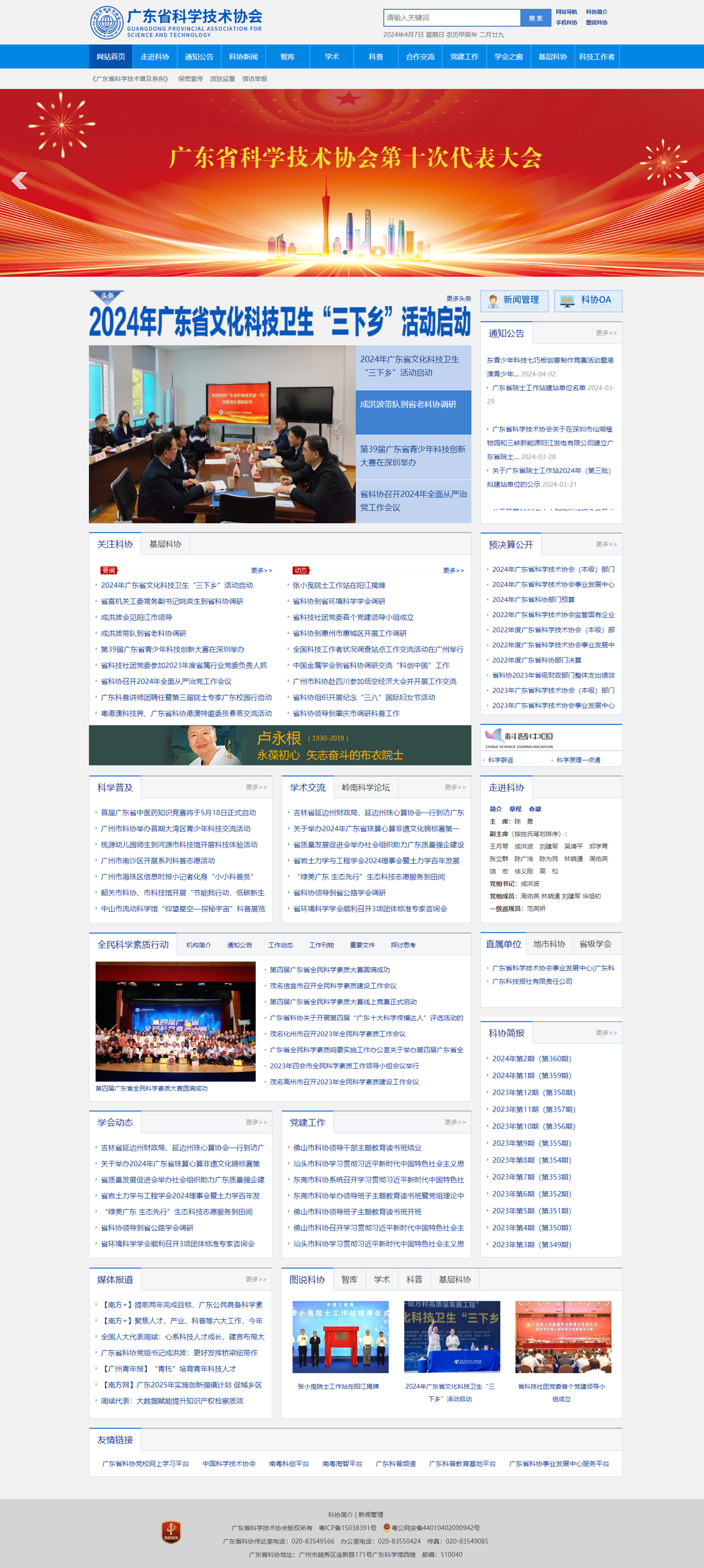Open 粤ICP备15038391号 footer link
This screenshot has width=704, height=1568.
348,1528
